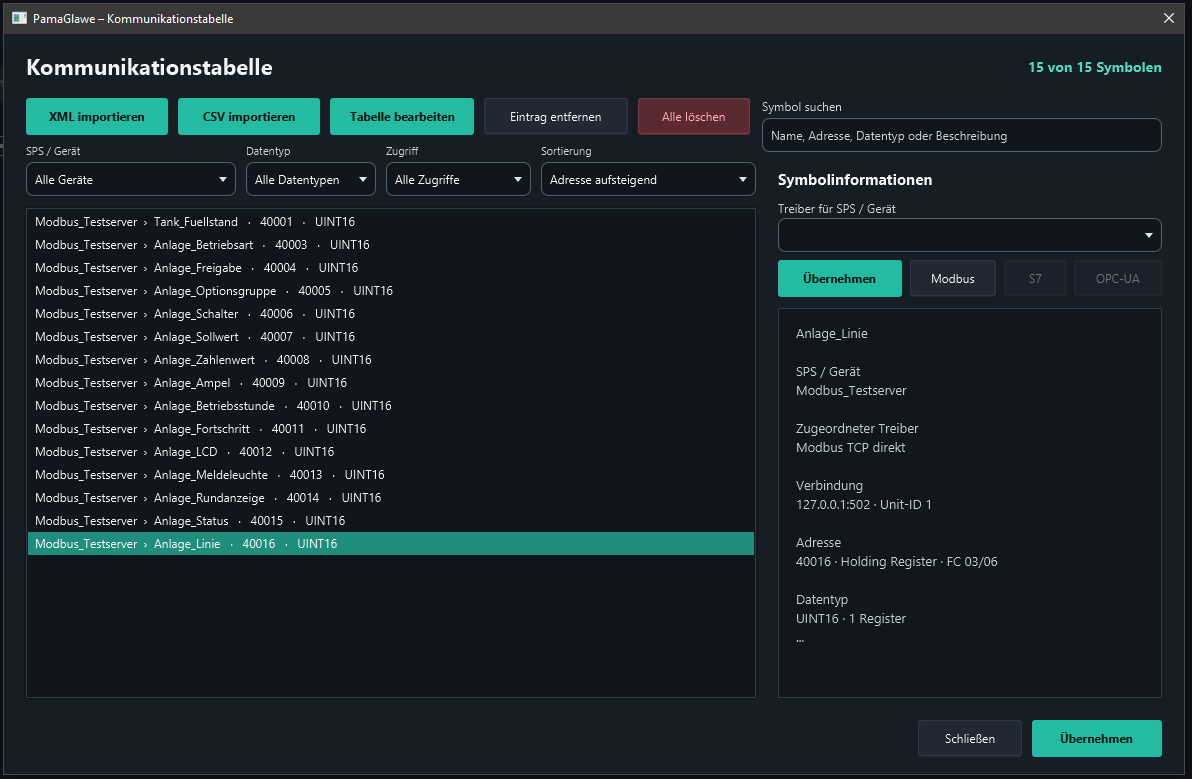Expand the SPS / Gerät dropdown

(x=131, y=179)
